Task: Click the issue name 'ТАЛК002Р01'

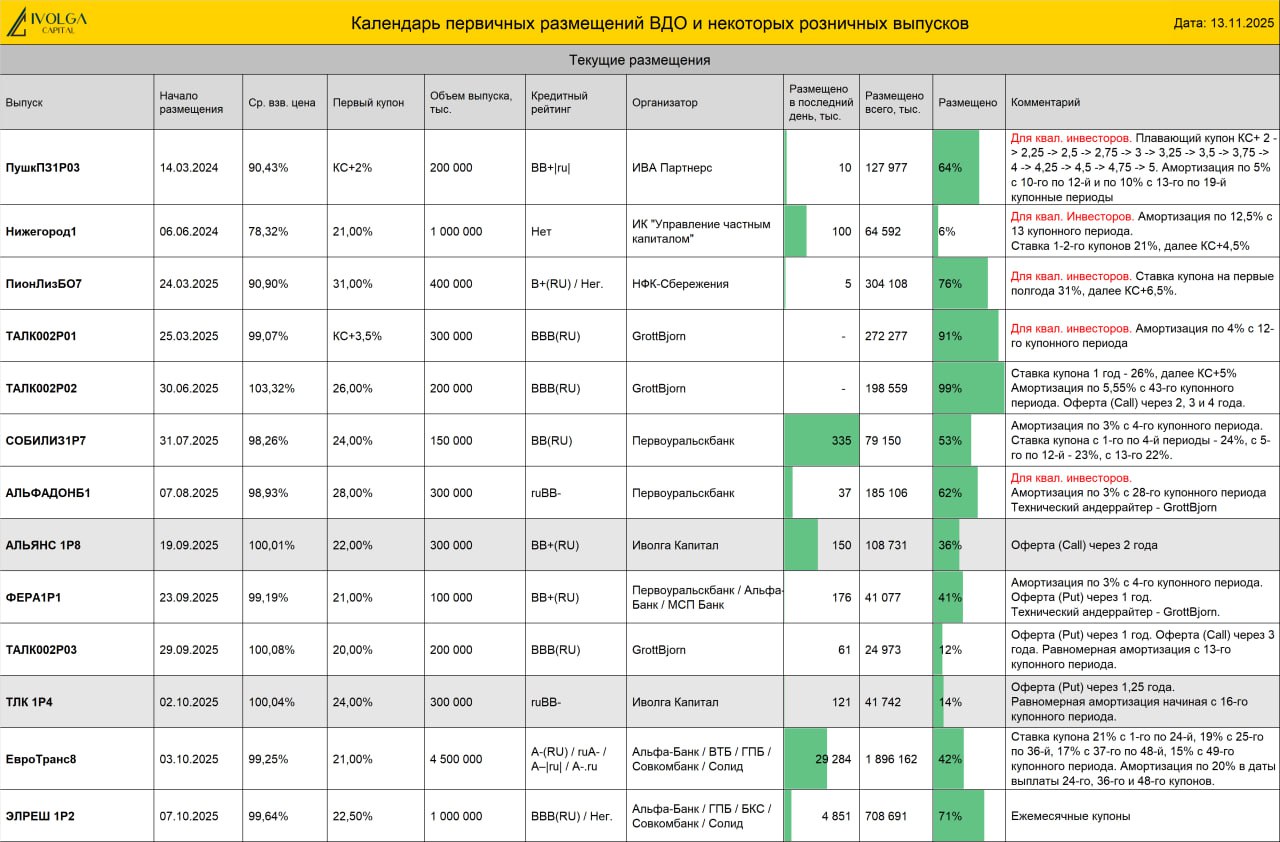Action: (x=41, y=336)
